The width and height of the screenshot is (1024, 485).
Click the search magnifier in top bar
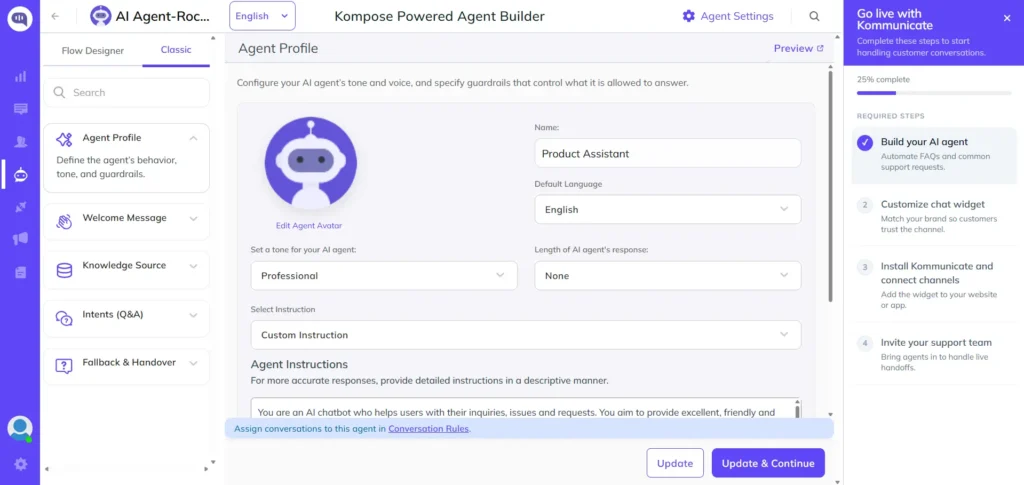[x=814, y=16]
